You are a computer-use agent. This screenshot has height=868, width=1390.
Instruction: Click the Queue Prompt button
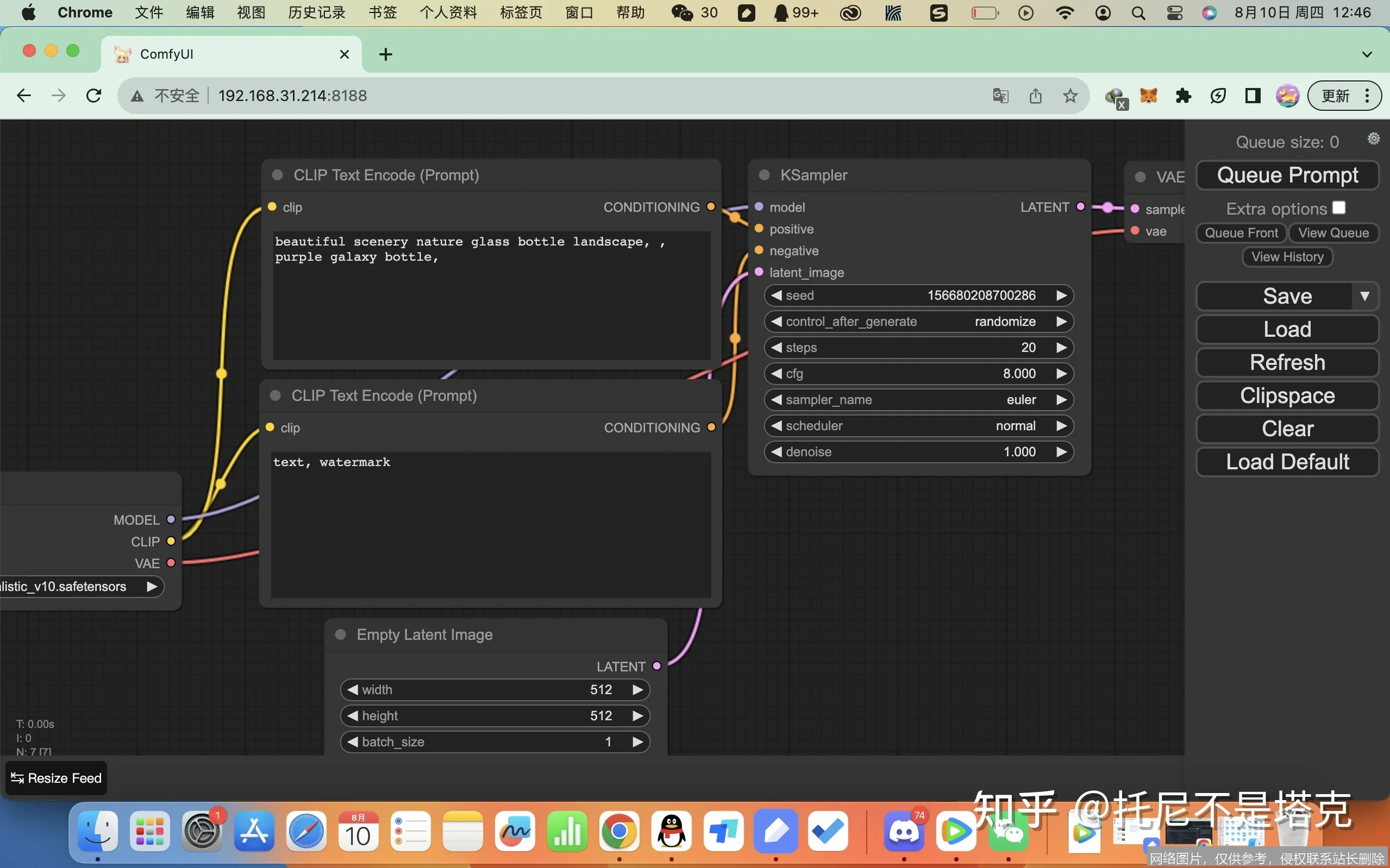tap(1287, 175)
